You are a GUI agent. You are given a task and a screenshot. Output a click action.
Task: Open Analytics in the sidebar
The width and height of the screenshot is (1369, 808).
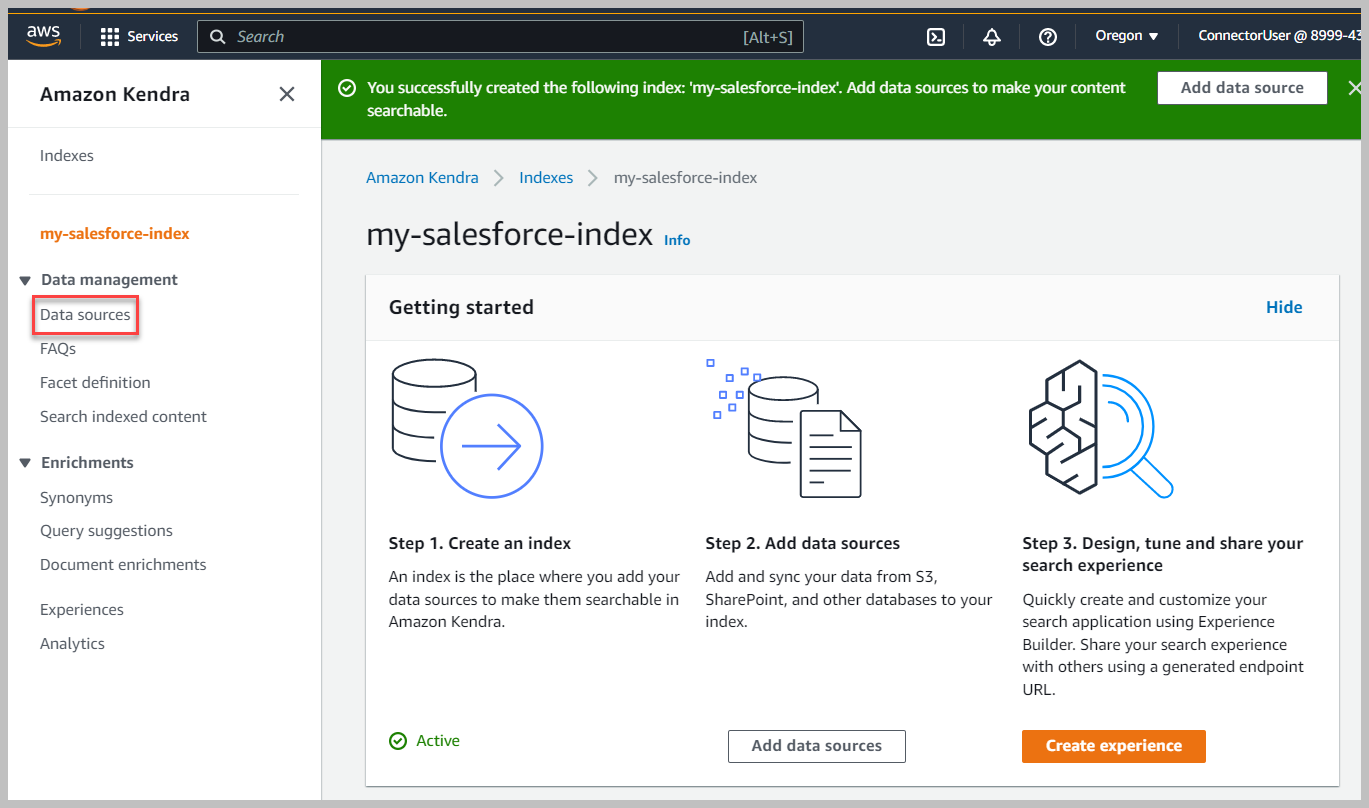tap(72, 644)
